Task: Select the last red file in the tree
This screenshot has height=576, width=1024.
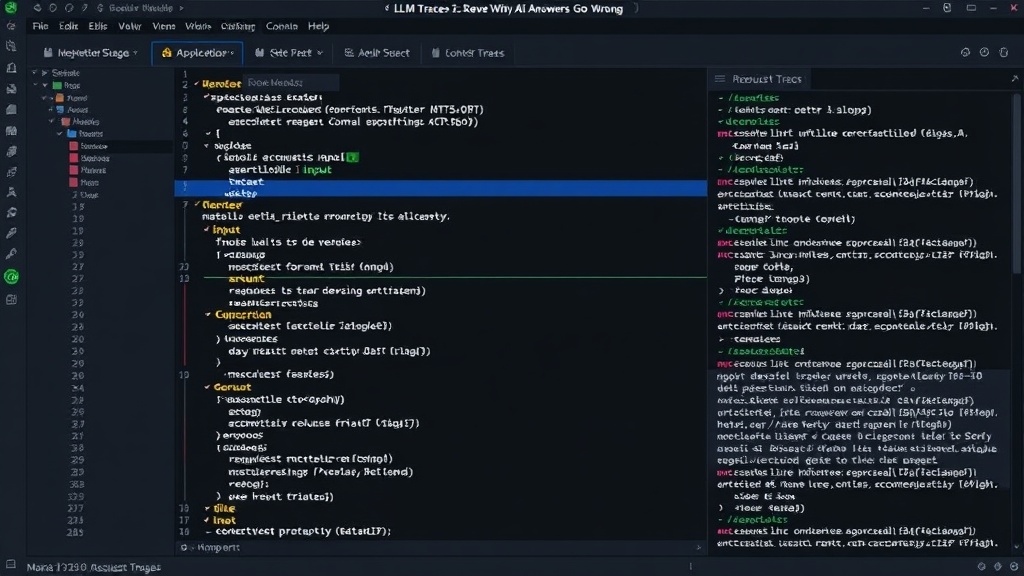Action: [x=74, y=183]
